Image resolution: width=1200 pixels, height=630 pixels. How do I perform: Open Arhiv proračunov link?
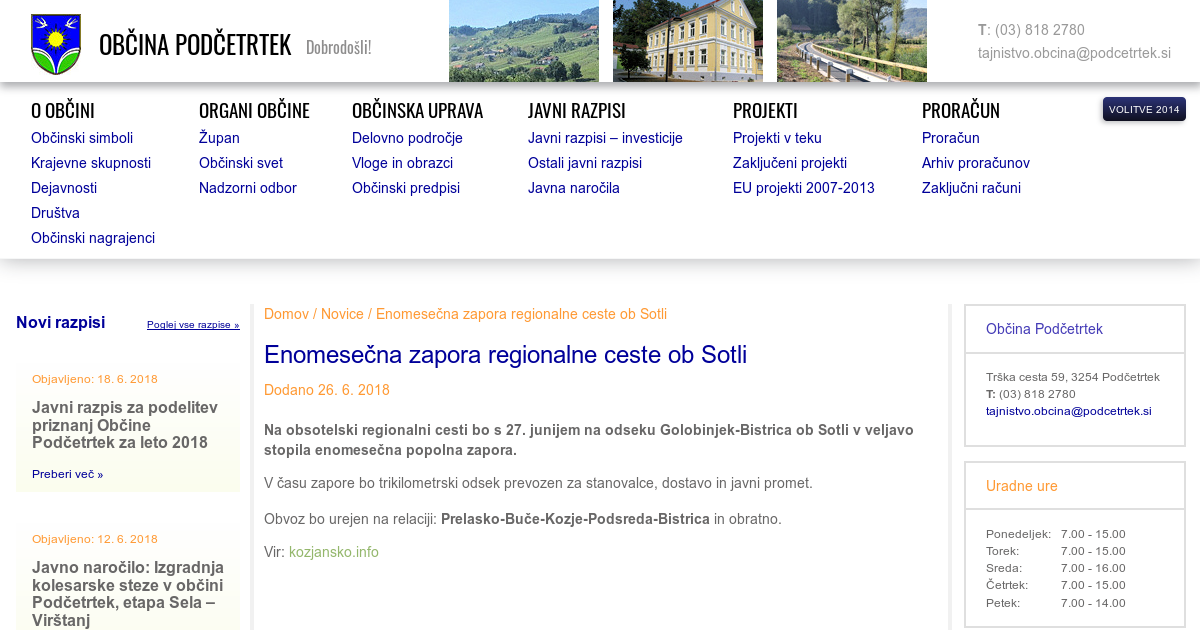pos(975,163)
